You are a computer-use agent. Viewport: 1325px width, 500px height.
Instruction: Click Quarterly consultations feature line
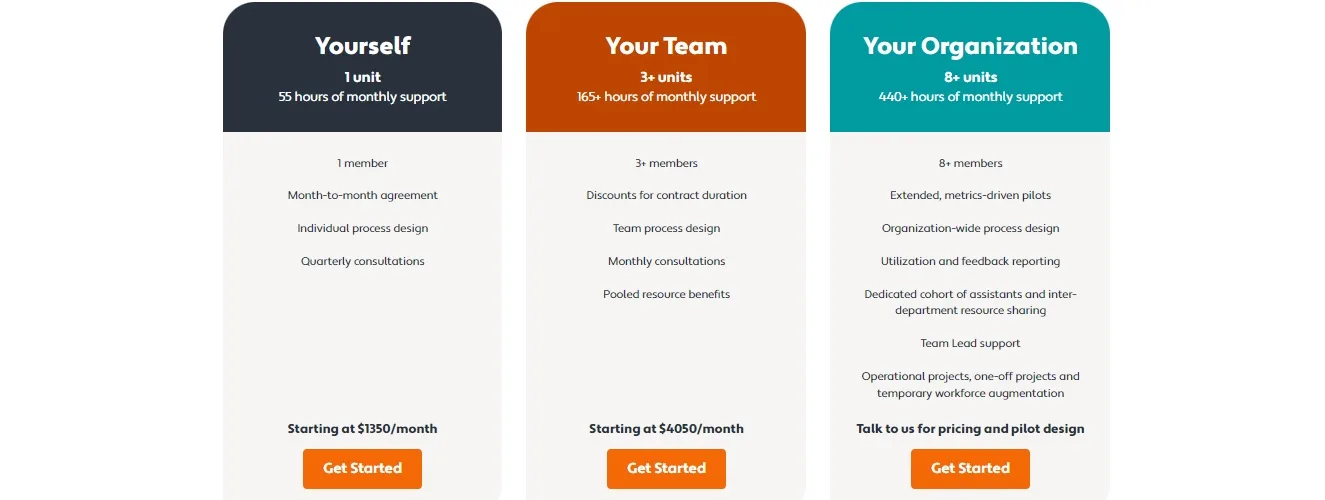[362, 261]
